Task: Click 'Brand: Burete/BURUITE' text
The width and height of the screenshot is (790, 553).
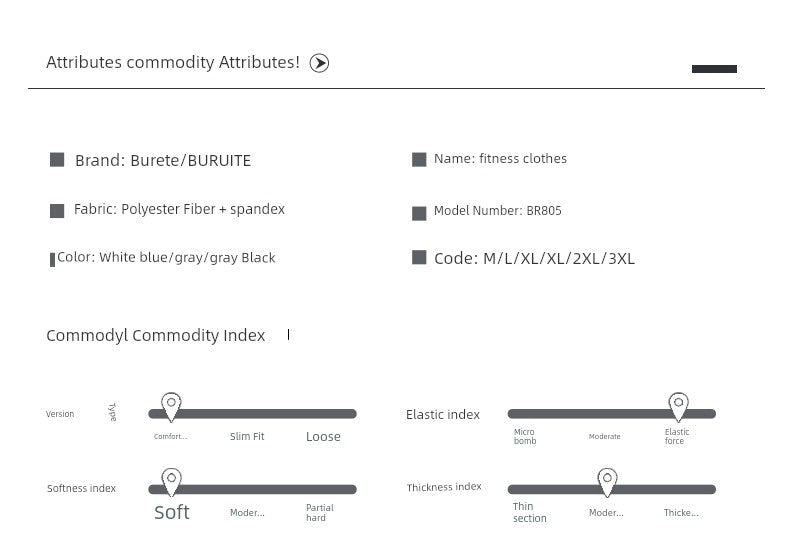Action: tap(163, 161)
